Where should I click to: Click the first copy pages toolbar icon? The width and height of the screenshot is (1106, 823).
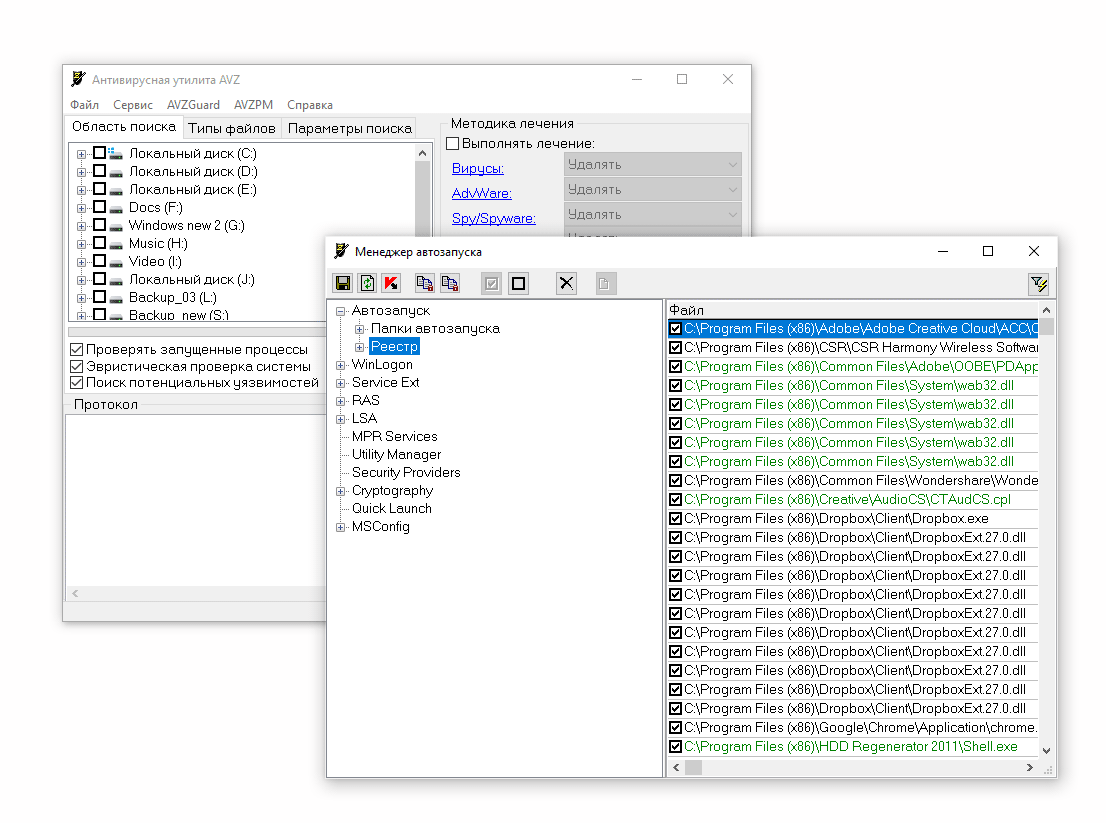click(425, 283)
